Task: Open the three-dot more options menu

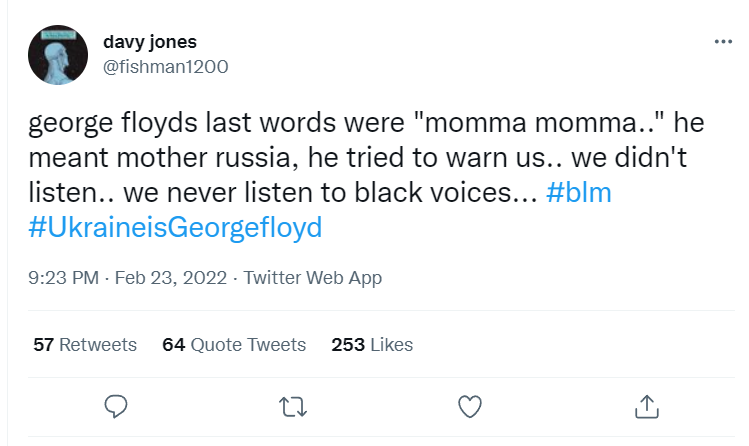Action: (723, 43)
